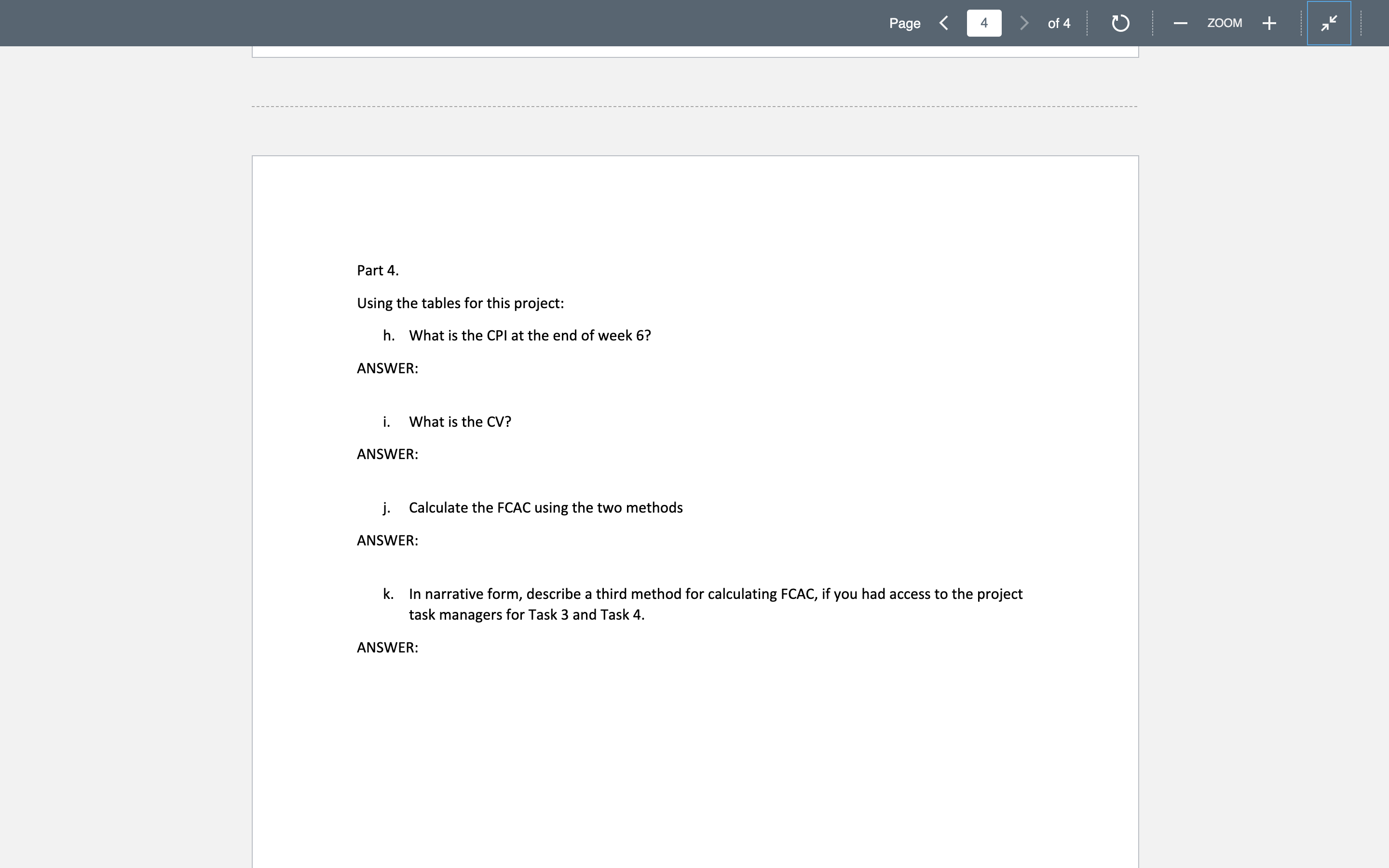This screenshot has width=1389, height=868.
Task: Click the dashed page separator between document pages
Action: pos(694,106)
